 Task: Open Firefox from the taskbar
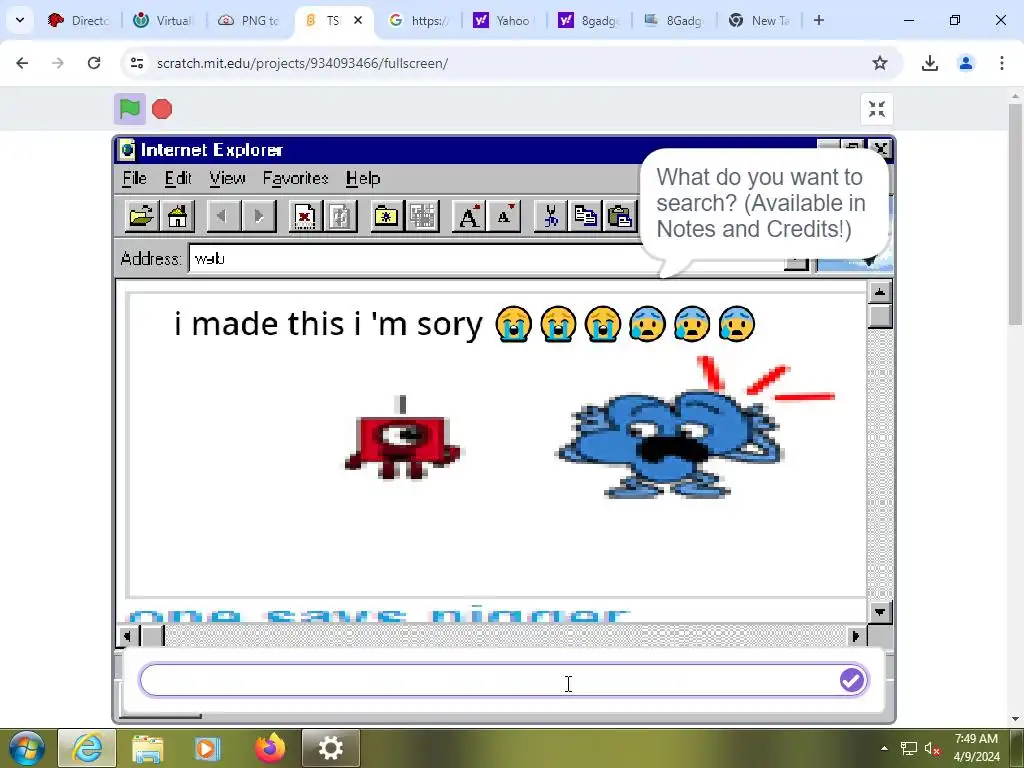tap(270, 748)
